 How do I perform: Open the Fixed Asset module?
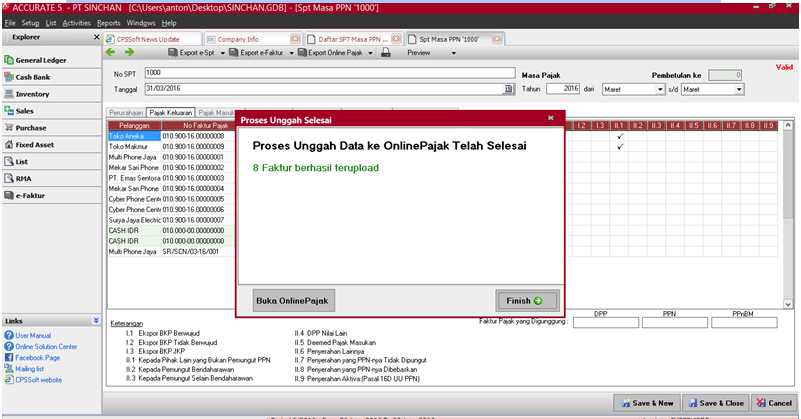35,145
